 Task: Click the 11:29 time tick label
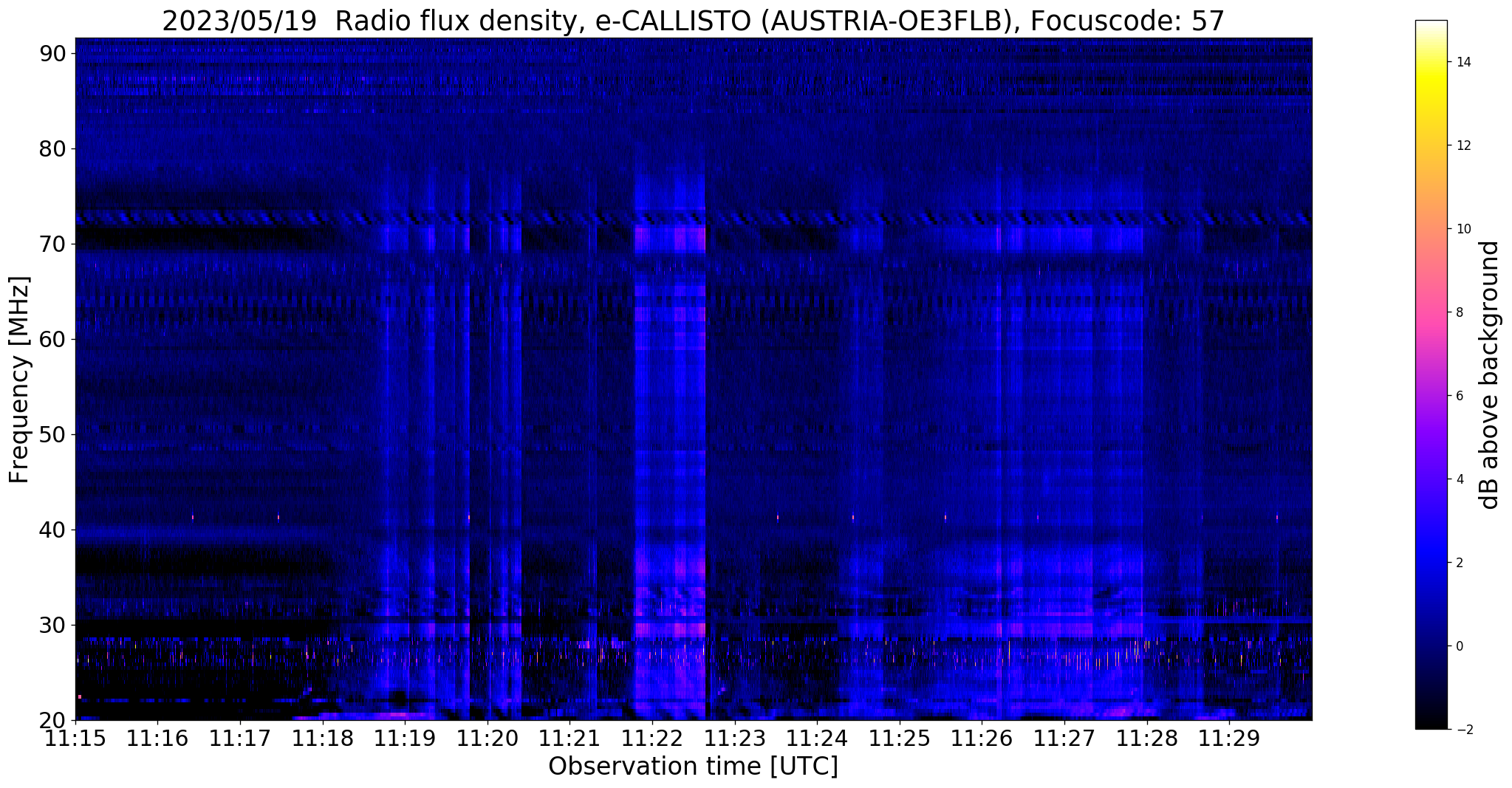[1229, 738]
